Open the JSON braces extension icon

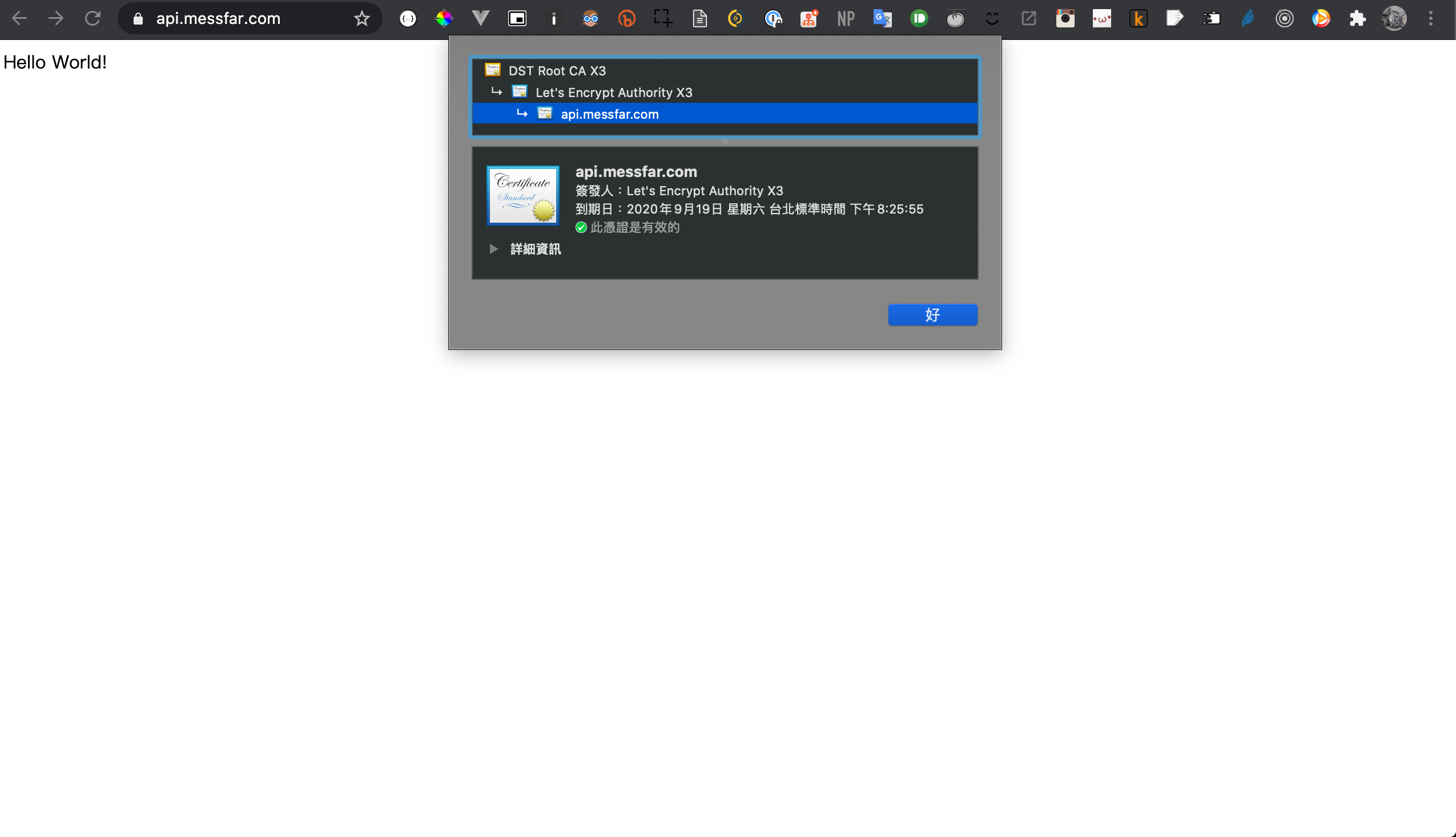tap(408, 19)
